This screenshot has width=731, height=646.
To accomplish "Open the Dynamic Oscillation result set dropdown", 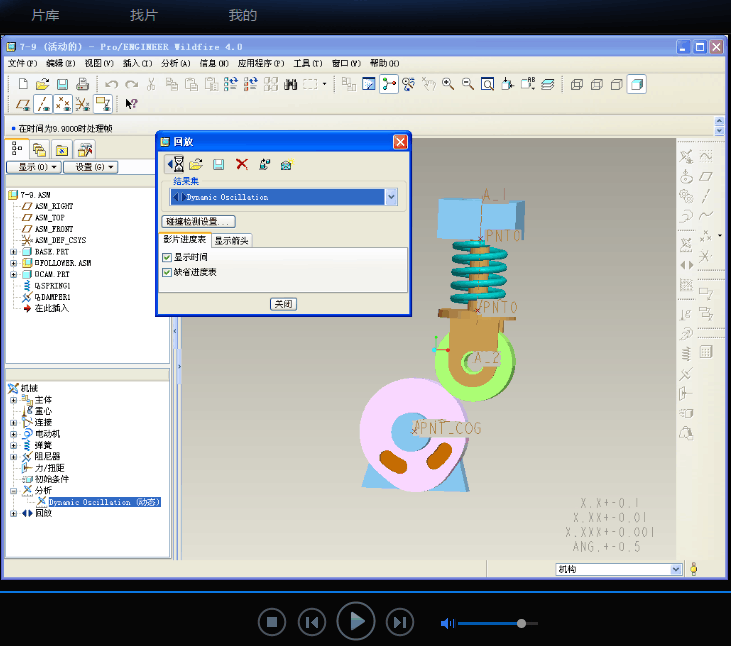I will click(x=391, y=197).
